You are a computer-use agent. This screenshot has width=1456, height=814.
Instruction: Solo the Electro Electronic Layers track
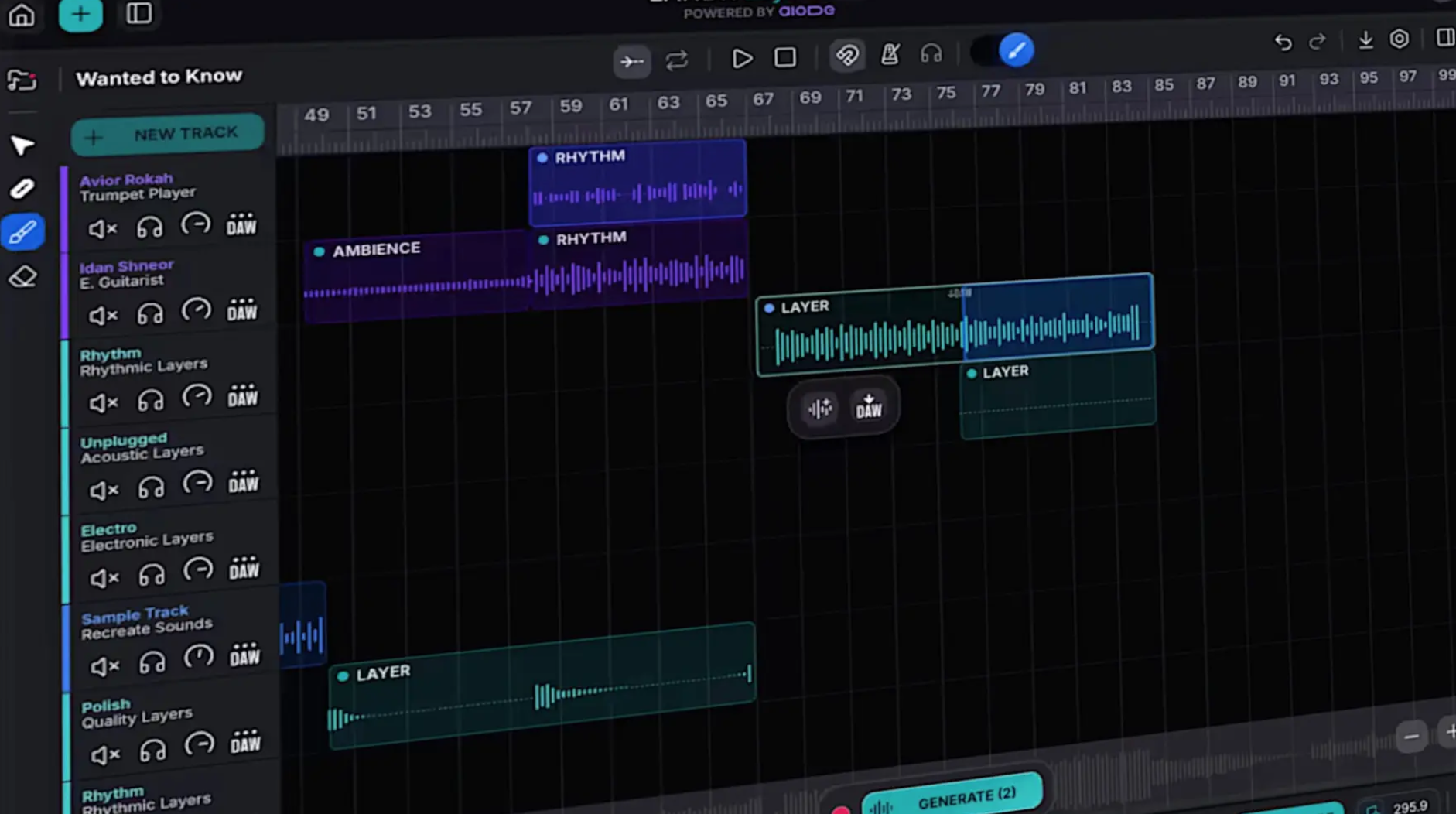[152, 575]
